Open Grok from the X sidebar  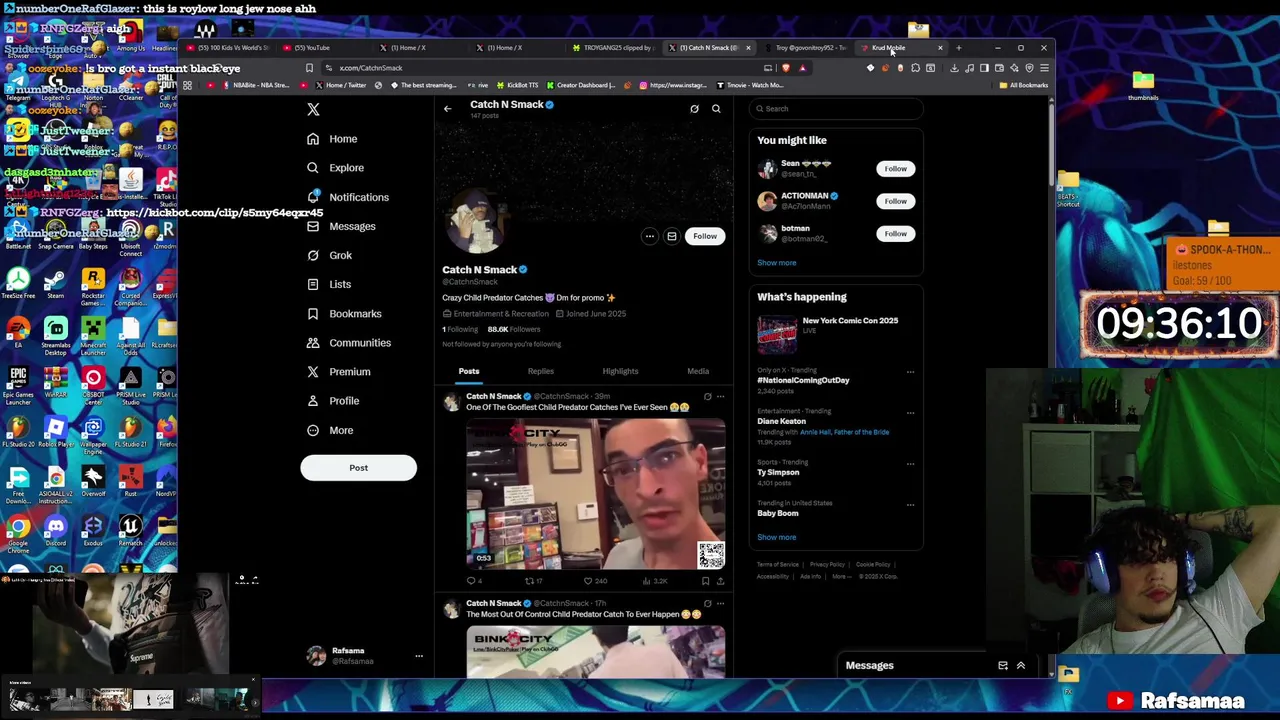click(330, 255)
